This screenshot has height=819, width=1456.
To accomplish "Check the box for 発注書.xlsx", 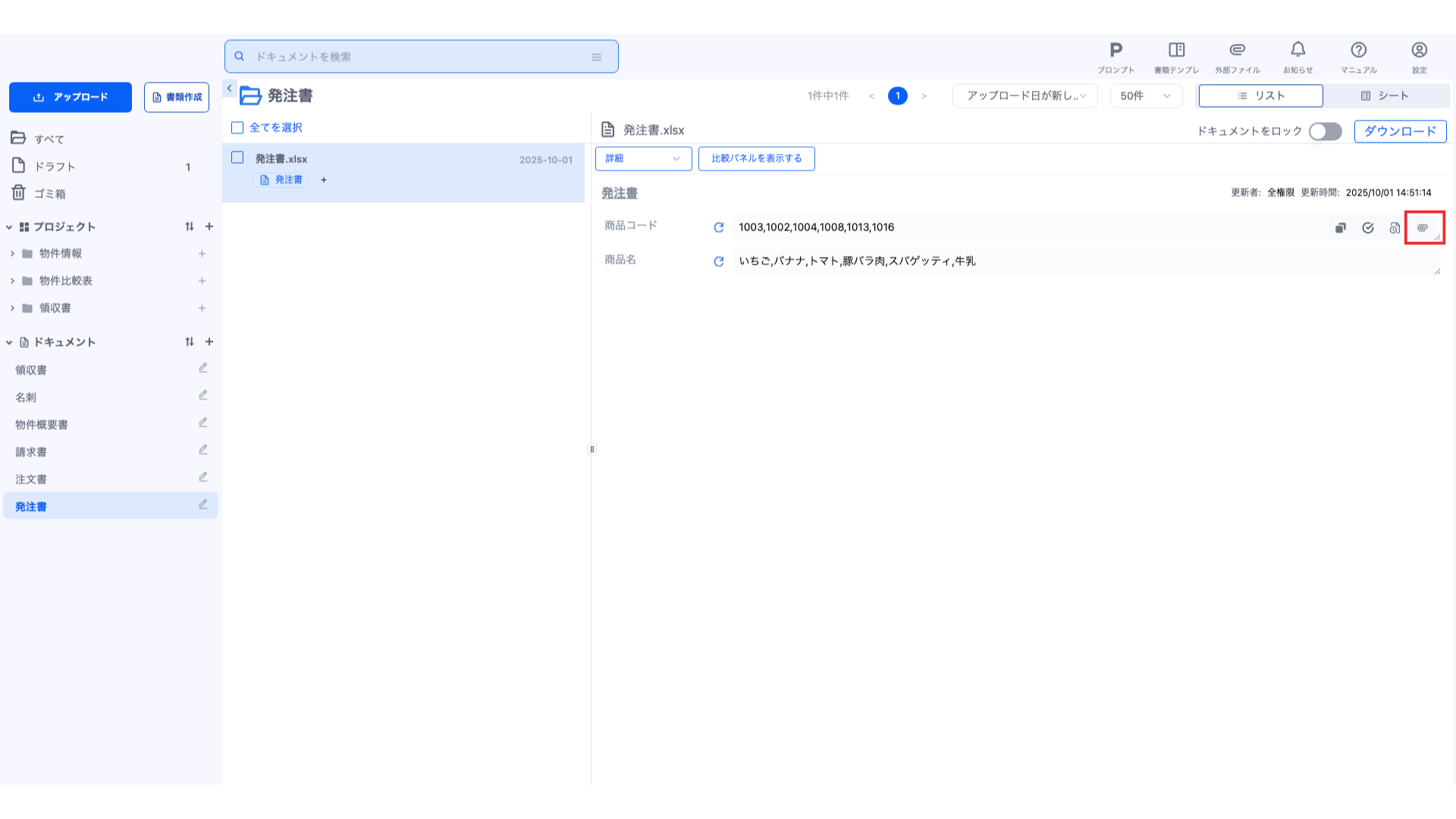I will [237, 158].
